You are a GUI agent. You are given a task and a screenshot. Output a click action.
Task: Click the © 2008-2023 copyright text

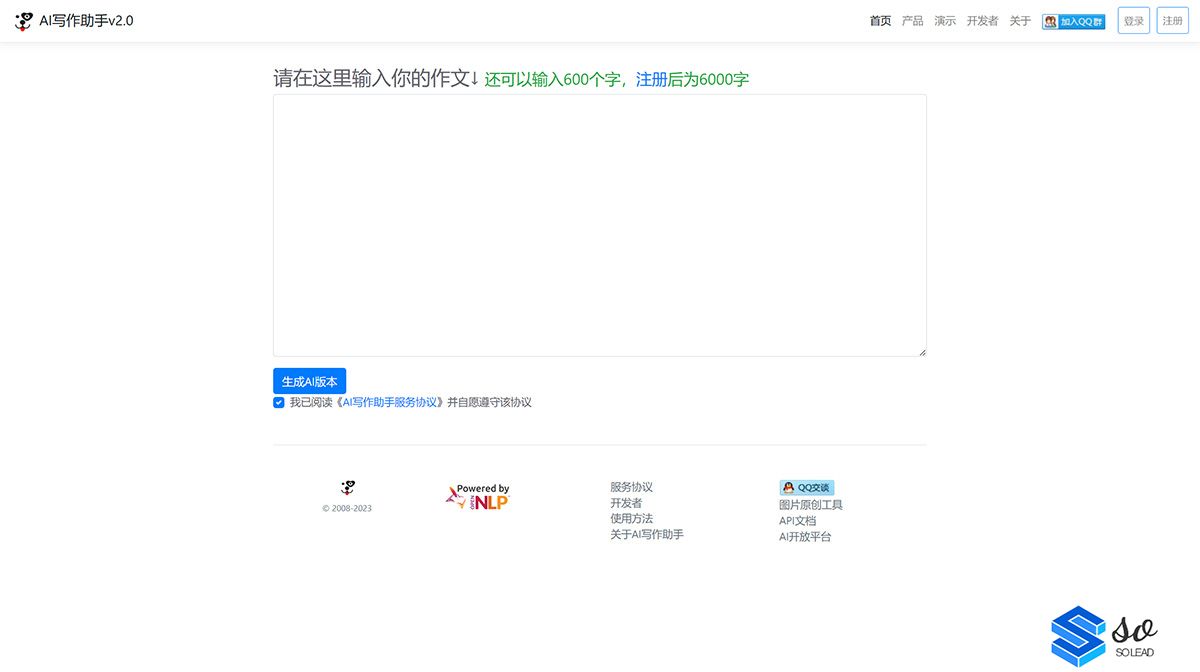point(347,508)
